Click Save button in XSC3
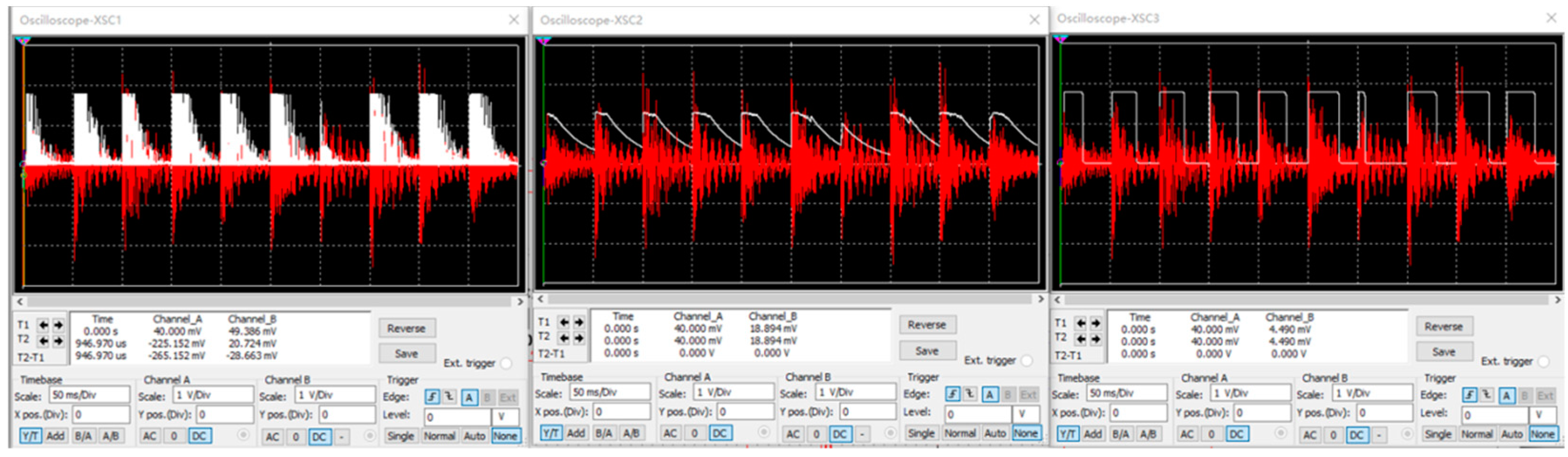1568x457 pixels. pos(1444,352)
